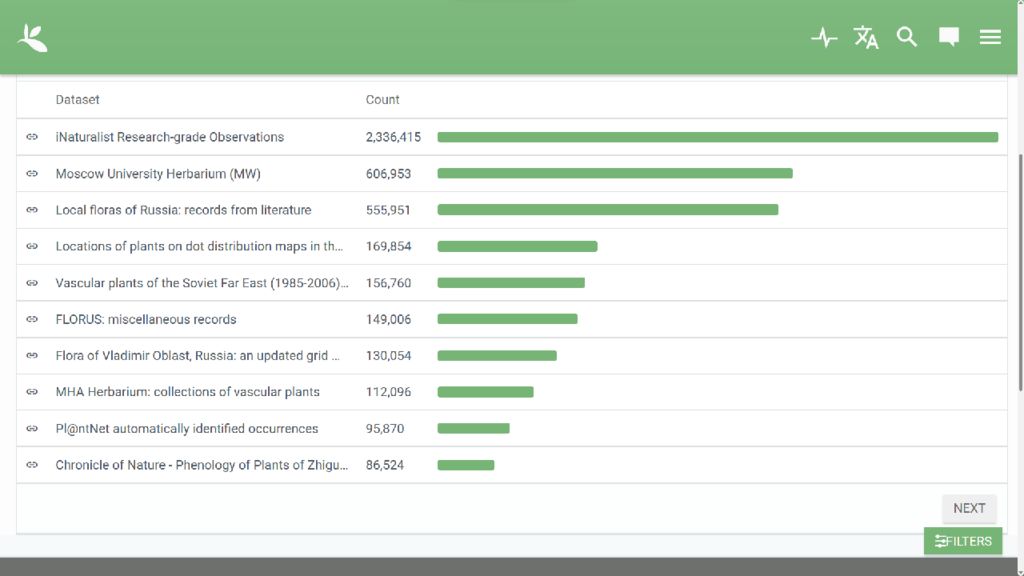Click the Pl@ntNet count bar

point(473,428)
